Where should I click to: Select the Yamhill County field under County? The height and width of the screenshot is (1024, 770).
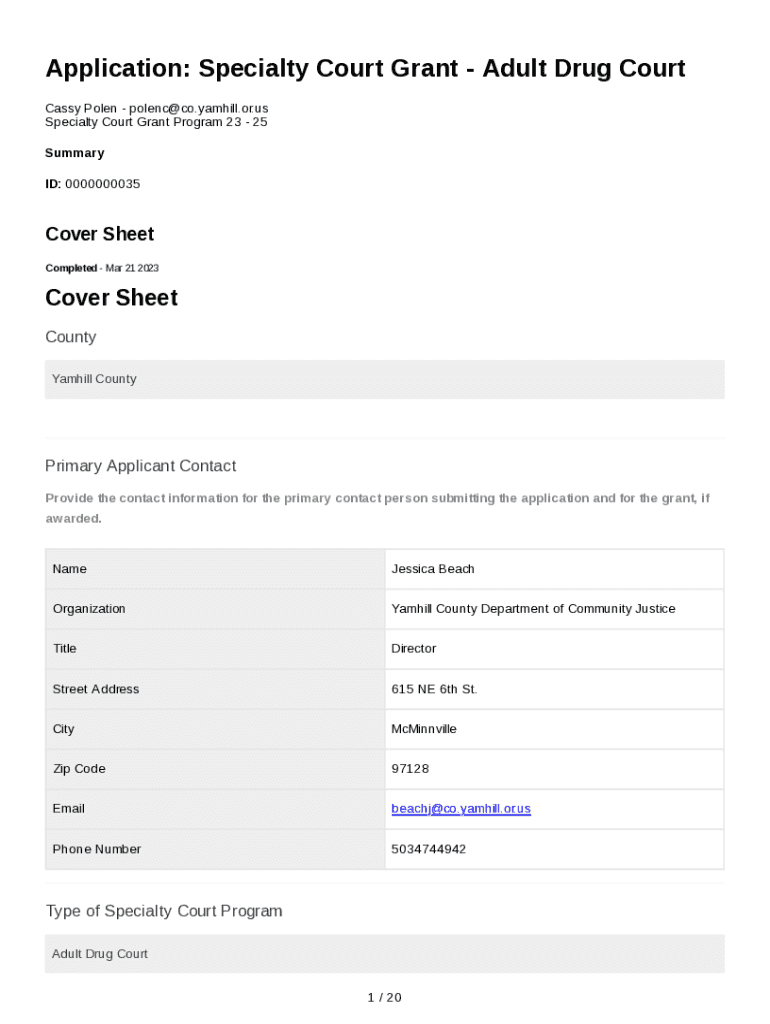tap(384, 380)
